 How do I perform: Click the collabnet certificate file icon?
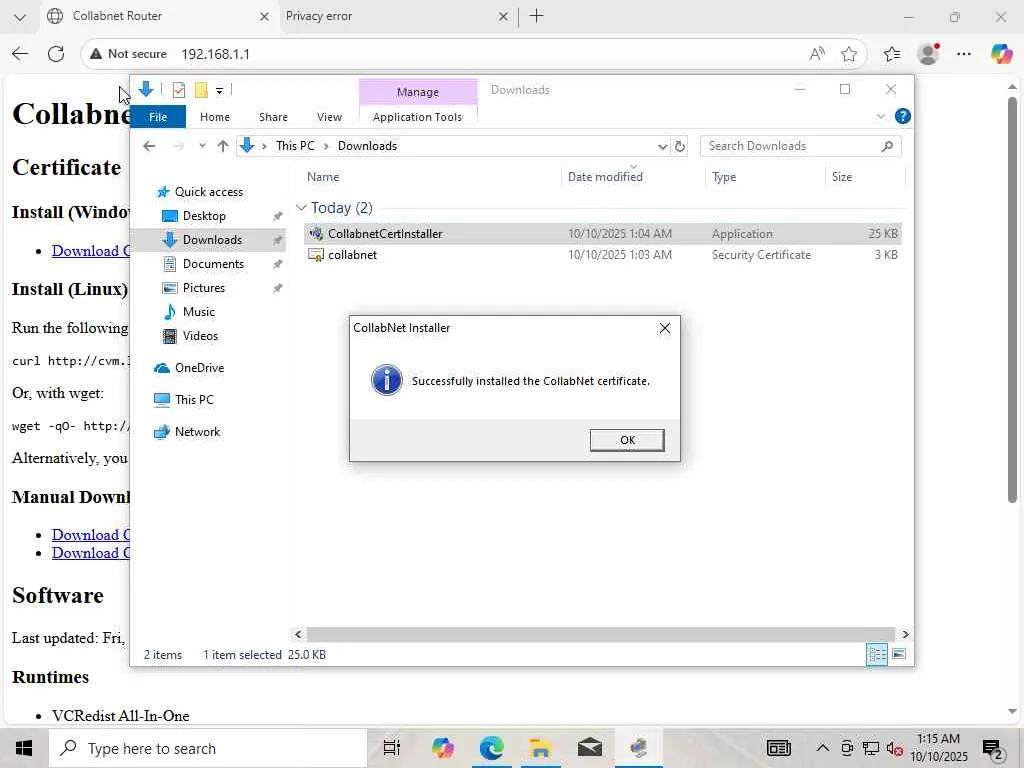[316, 255]
